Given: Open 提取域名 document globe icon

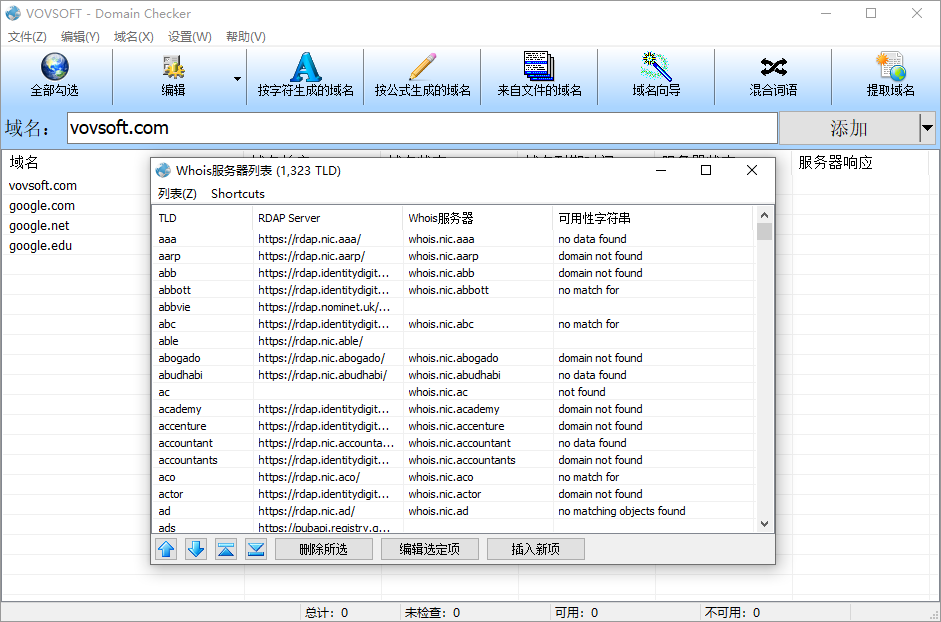Looking at the screenshot, I should (x=891, y=67).
